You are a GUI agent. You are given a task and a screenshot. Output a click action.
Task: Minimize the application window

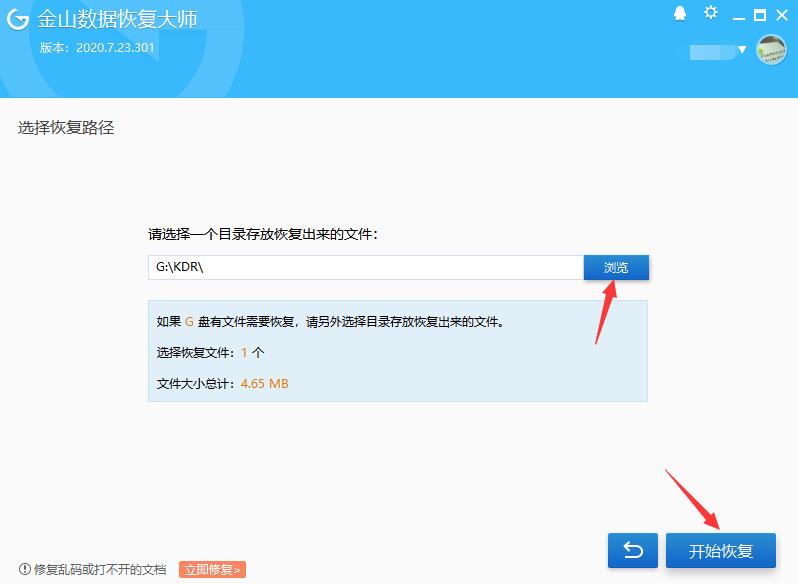tap(739, 17)
